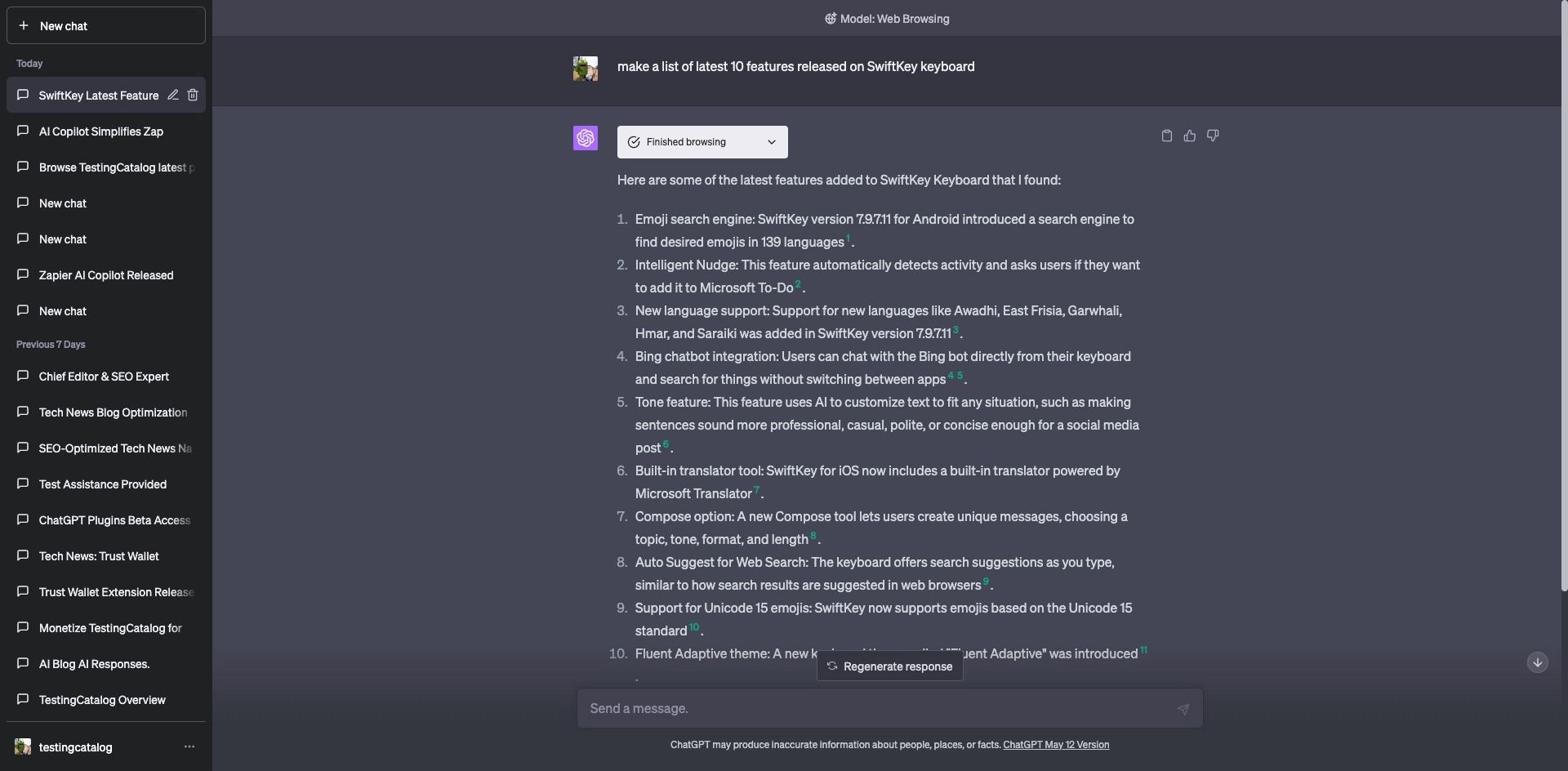Click the ChatGPT avatar icon beside response
Image resolution: width=1568 pixels, height=771 pixels.
click(586, 138)
